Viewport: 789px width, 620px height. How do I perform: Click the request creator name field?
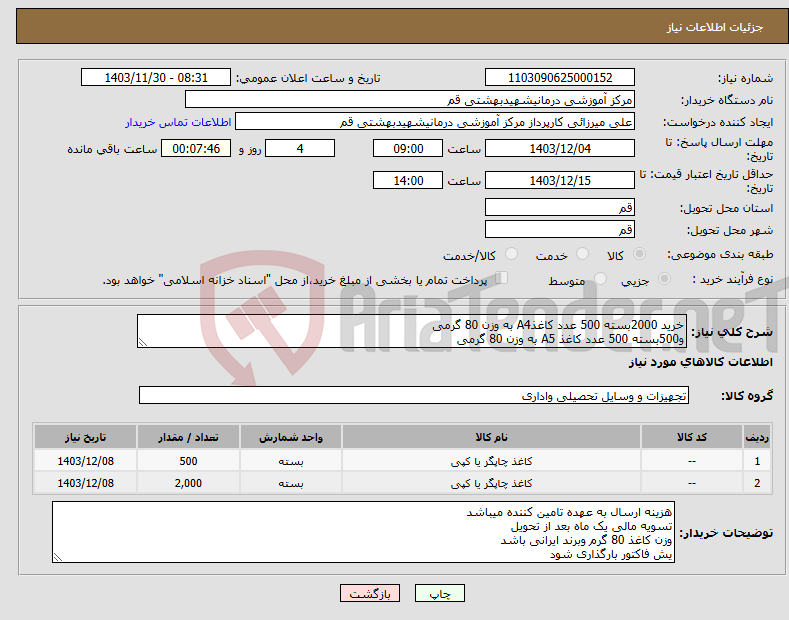(x=435, y=122)
